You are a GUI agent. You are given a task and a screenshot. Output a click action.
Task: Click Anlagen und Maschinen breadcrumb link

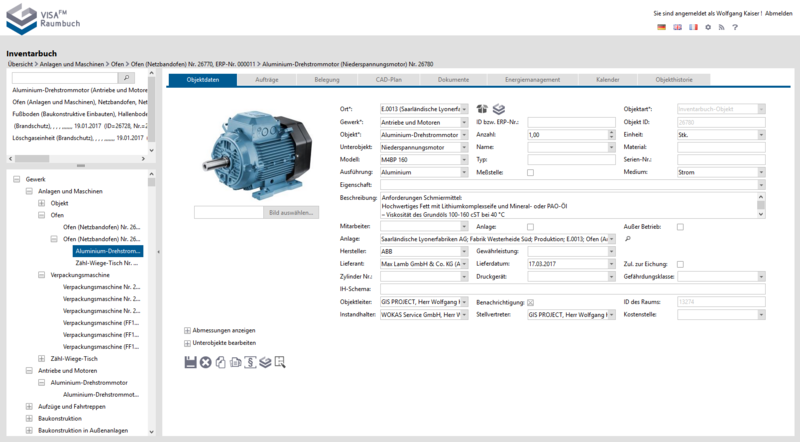click(x=71, y=64)
